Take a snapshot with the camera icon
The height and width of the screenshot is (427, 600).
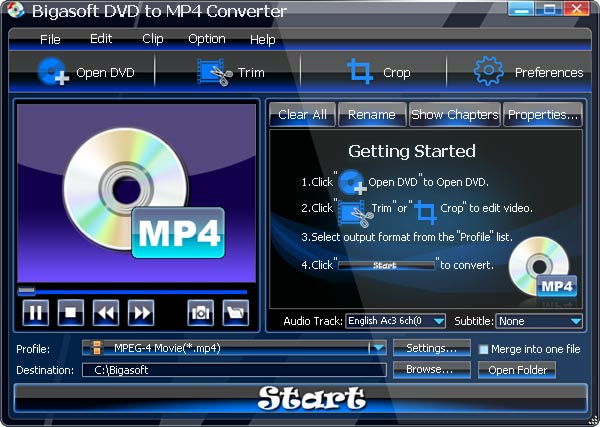tap(201, 313)
